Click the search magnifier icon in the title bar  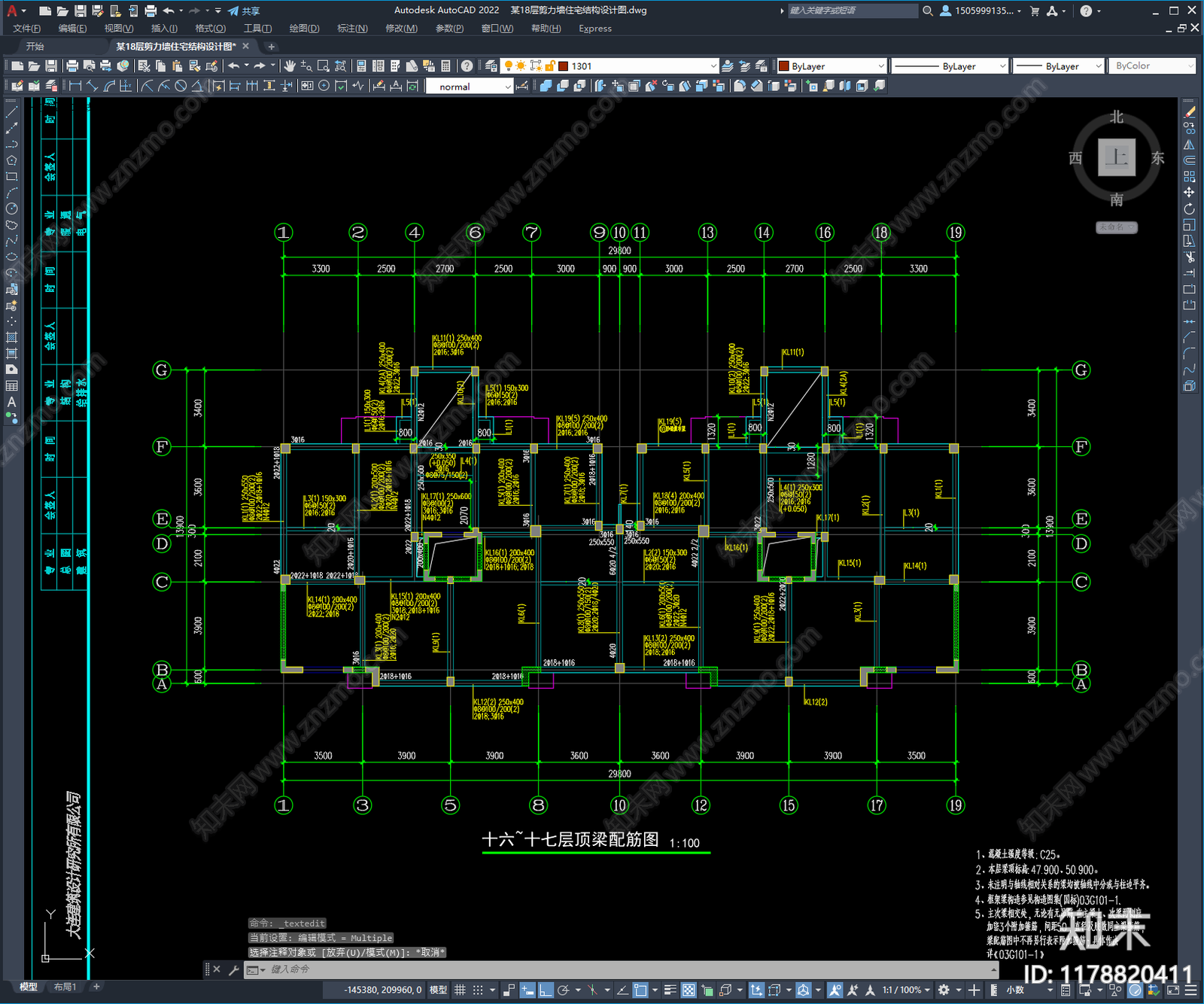(928, 11)
